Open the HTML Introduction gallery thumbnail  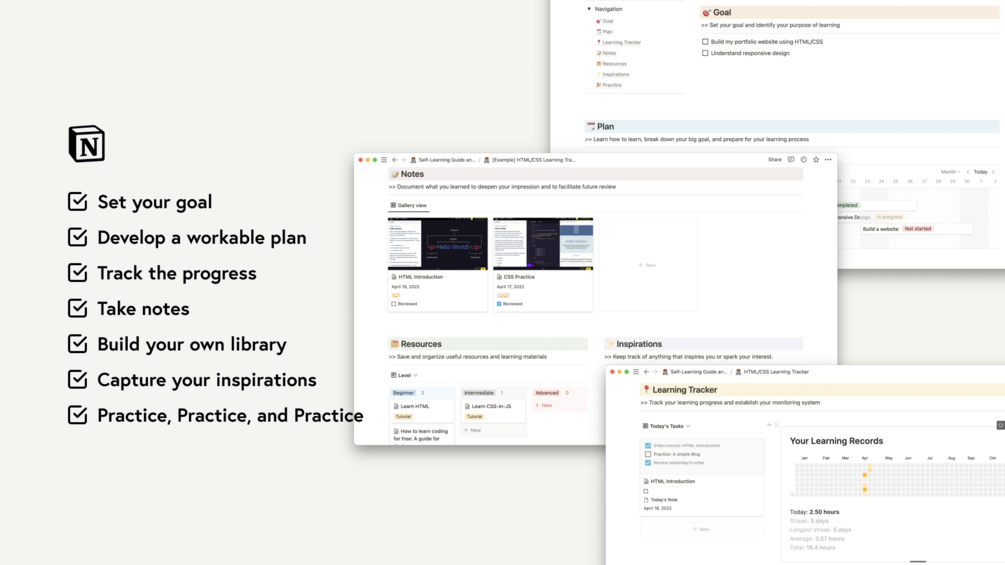(438, 243)
